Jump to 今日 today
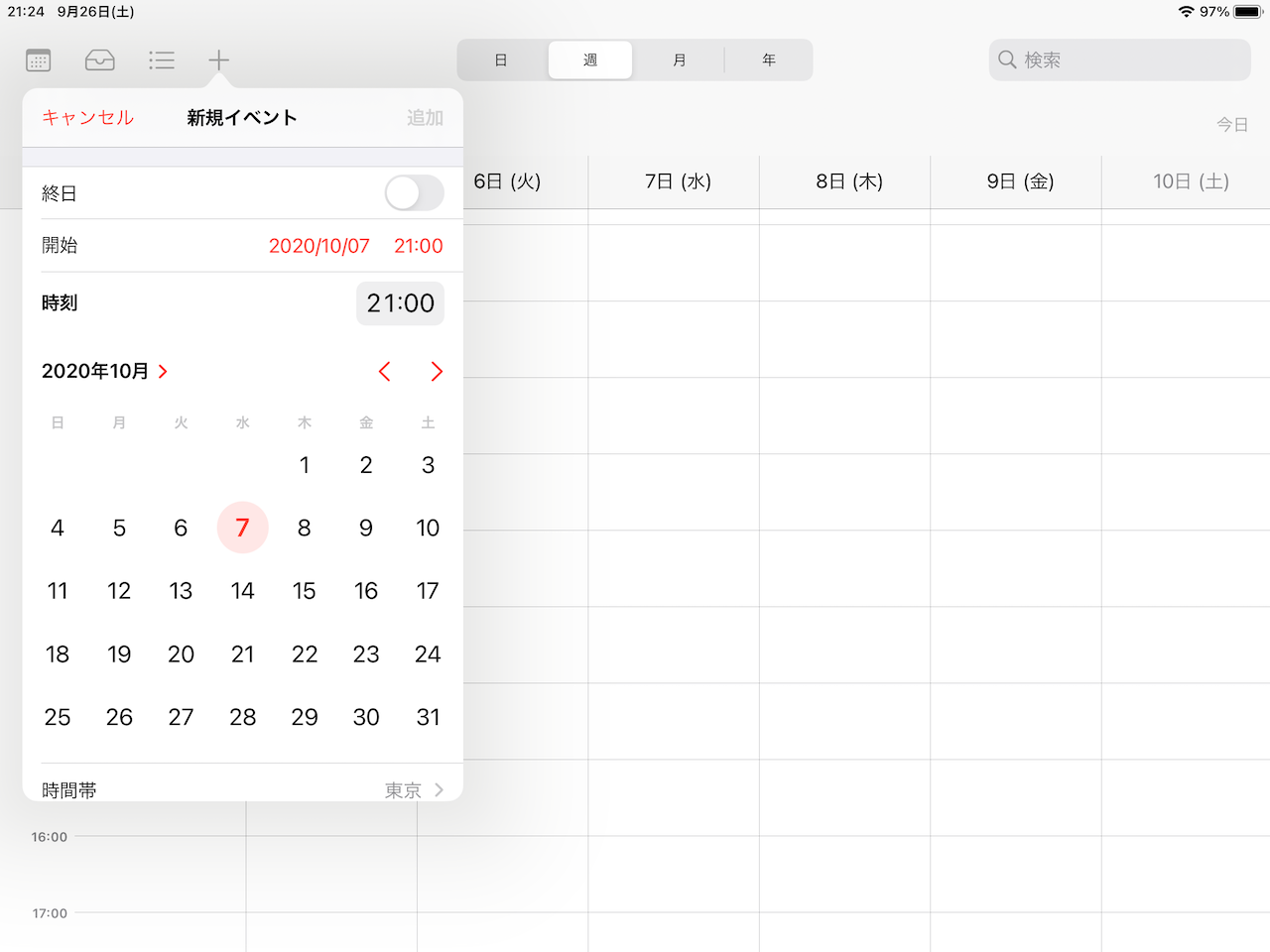The image size is (1270, 952). pos(1231,125)
